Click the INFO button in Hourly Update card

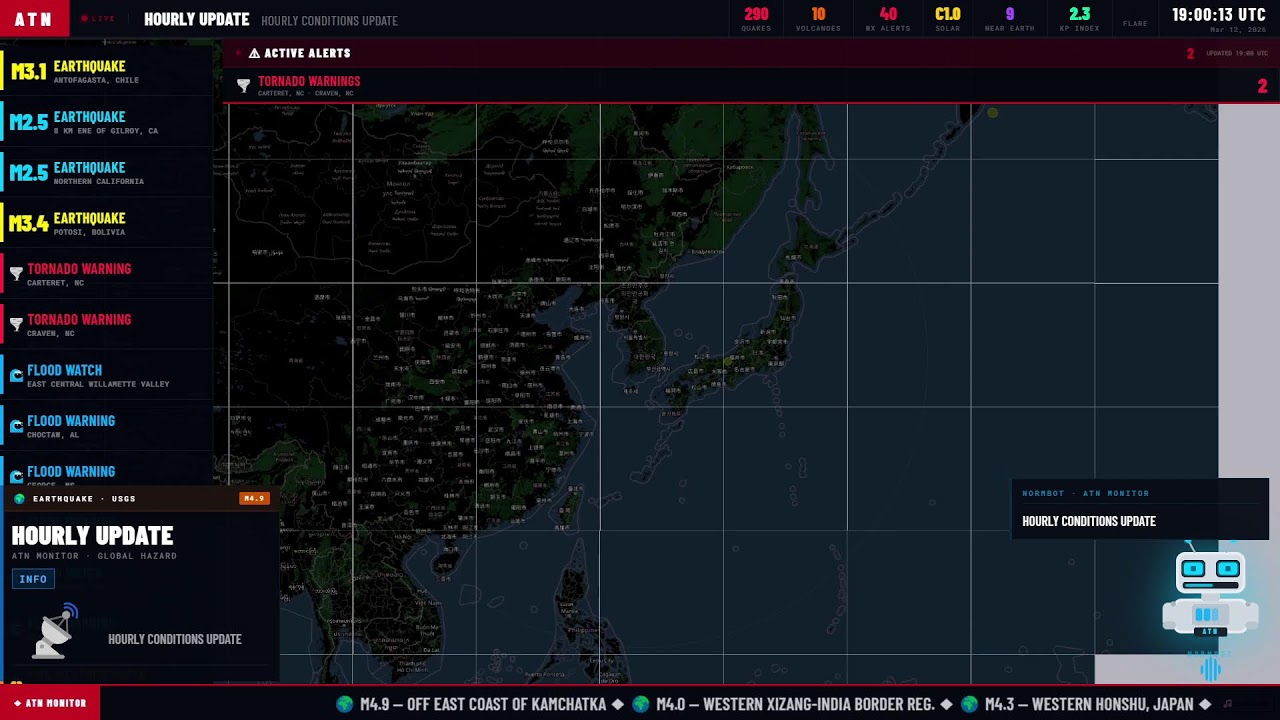(33, 579)
